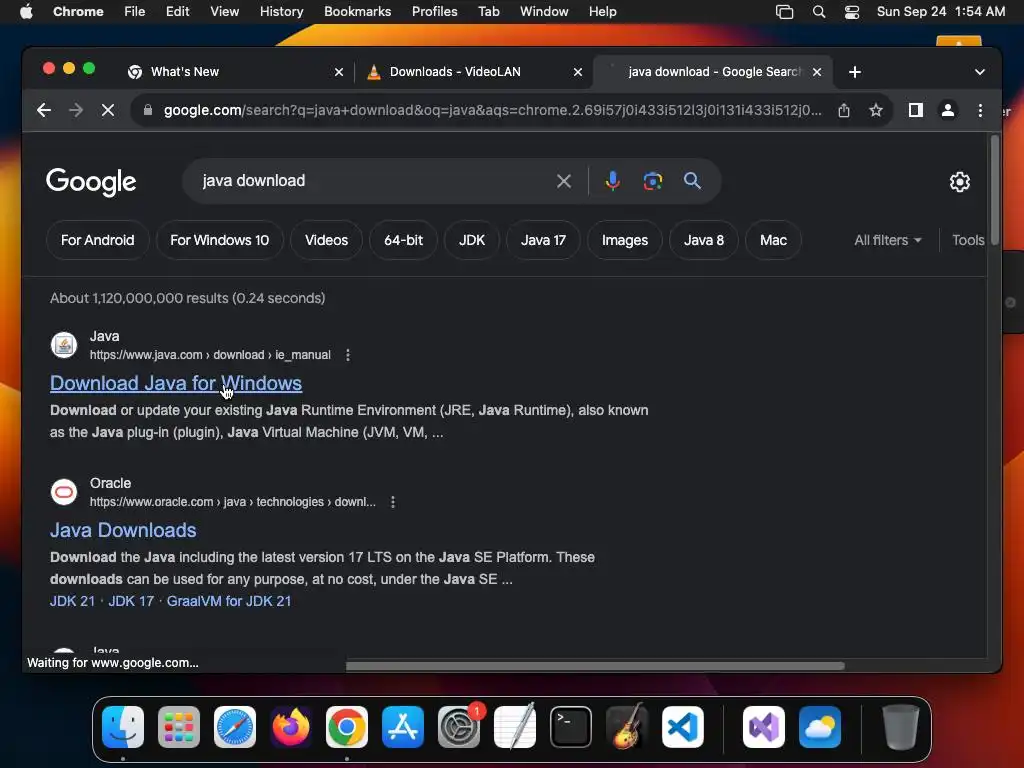1024x768 pixels.
Task: Click the horizontal page scrollbar
Action: pyautogui.click(x=595, y=666)
